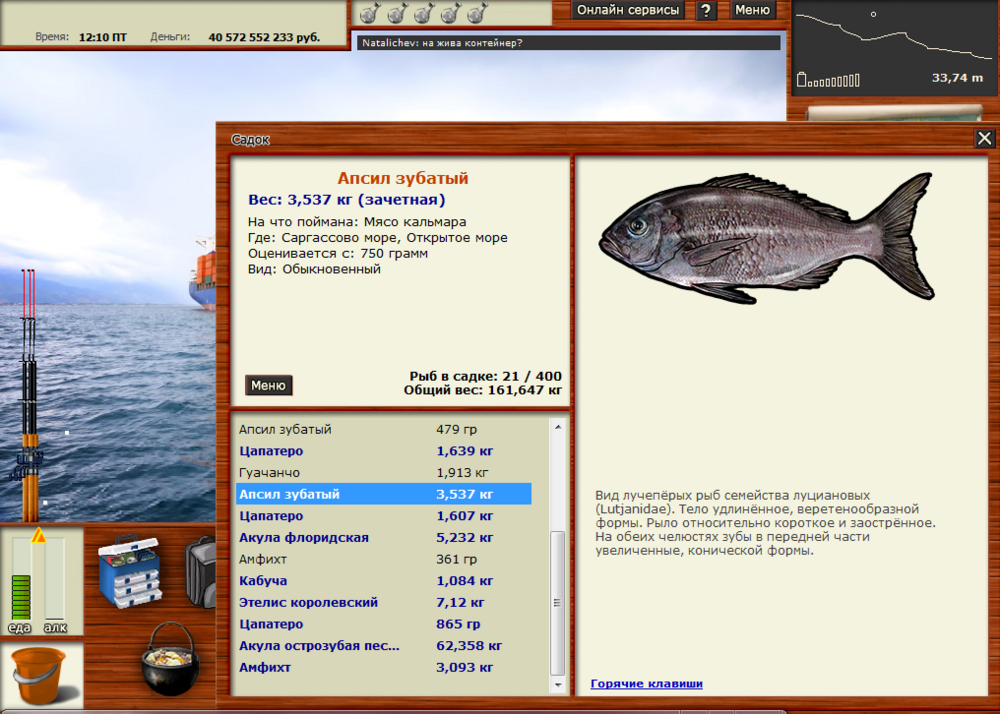
Task: Select Акула флоридская in the fish list
Action: pyautogui.click(x=304, y=538)
